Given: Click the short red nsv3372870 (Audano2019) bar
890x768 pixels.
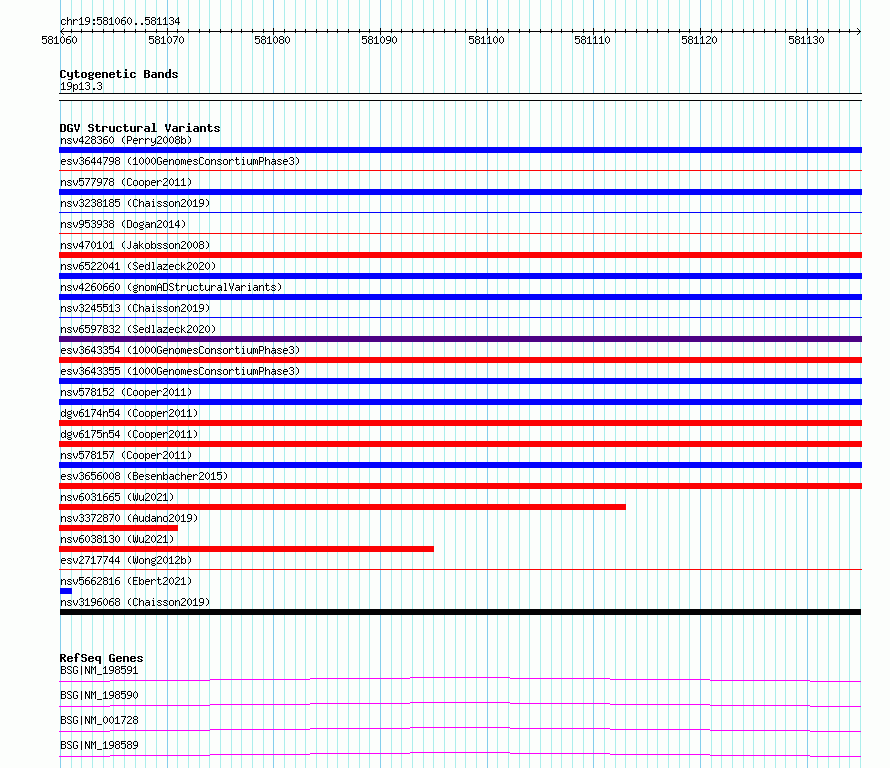Looking at the screenshot, I should click(x=119, y=528).
